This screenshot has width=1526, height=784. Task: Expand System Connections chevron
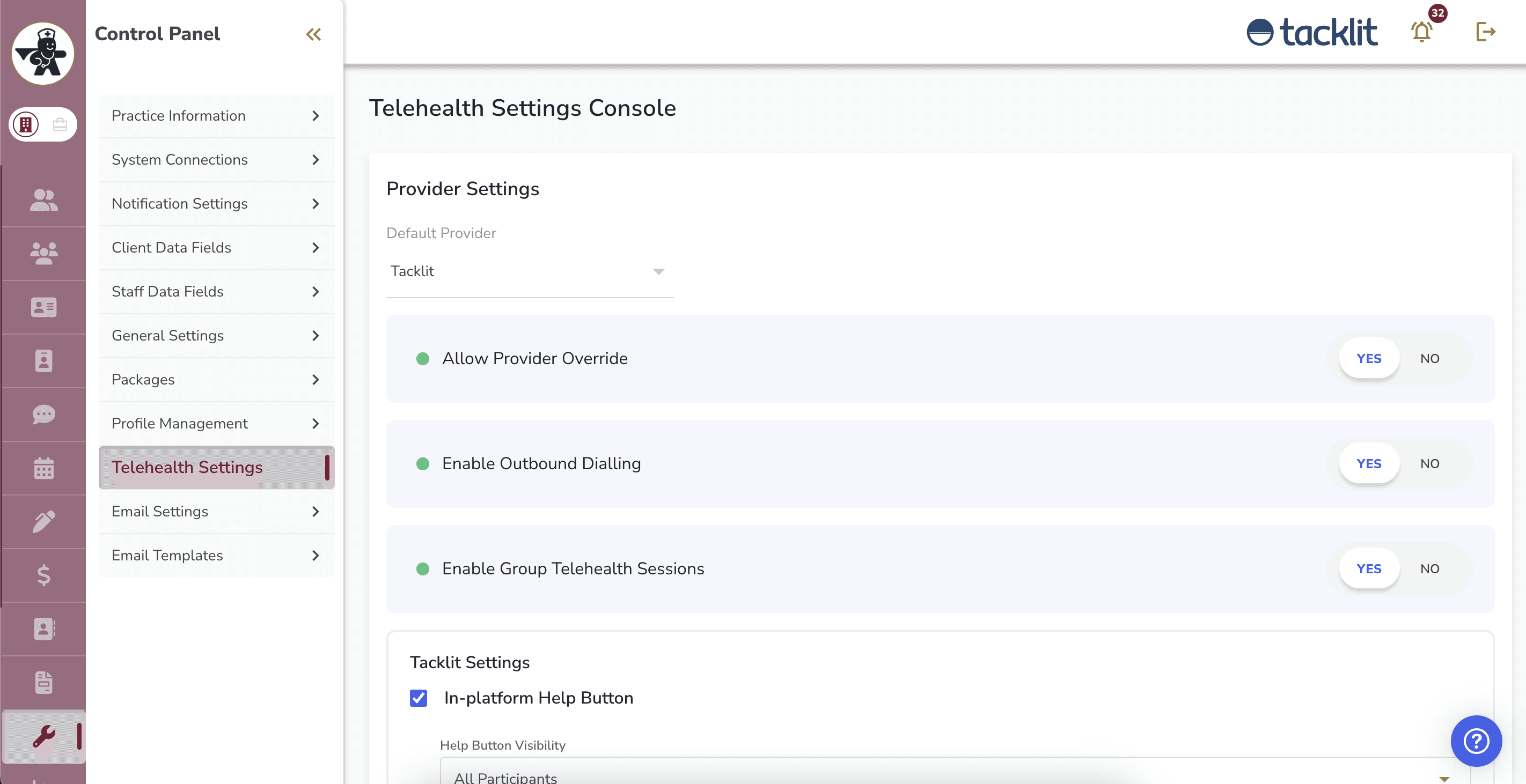pyautogui.click(x=315, y=160)
